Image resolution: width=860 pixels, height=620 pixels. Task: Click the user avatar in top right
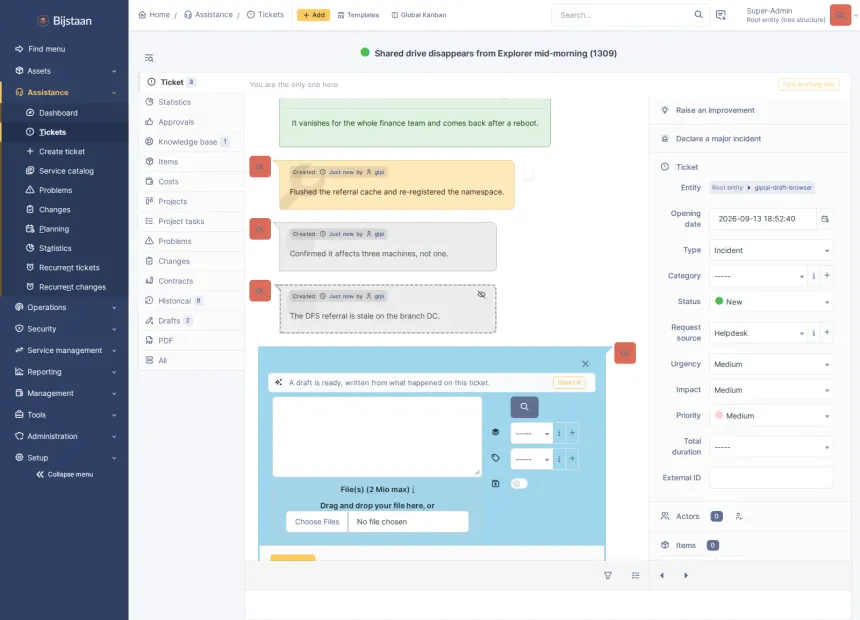[x=840, y=15]
